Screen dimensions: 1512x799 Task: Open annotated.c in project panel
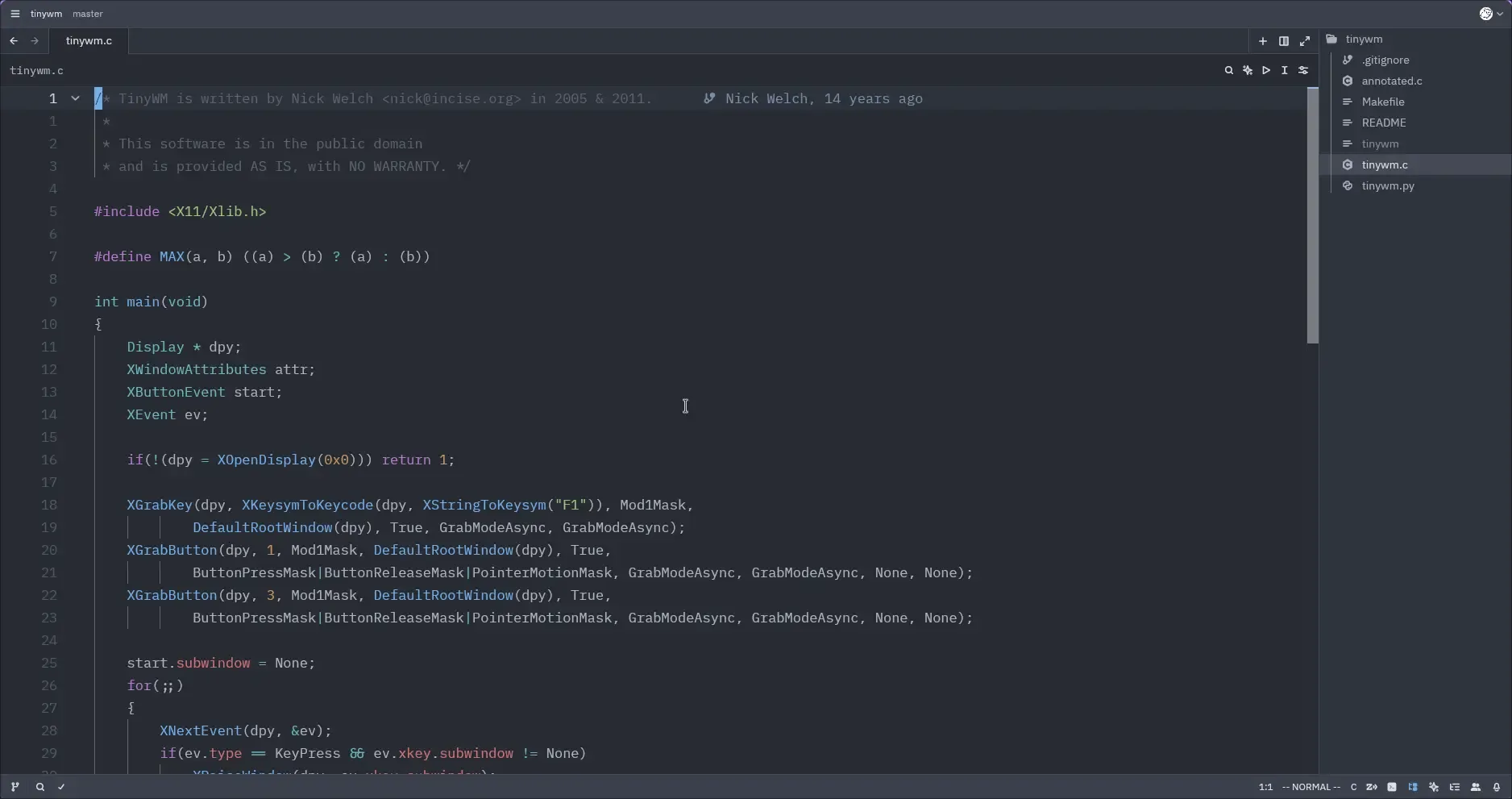coord(1392,81)
